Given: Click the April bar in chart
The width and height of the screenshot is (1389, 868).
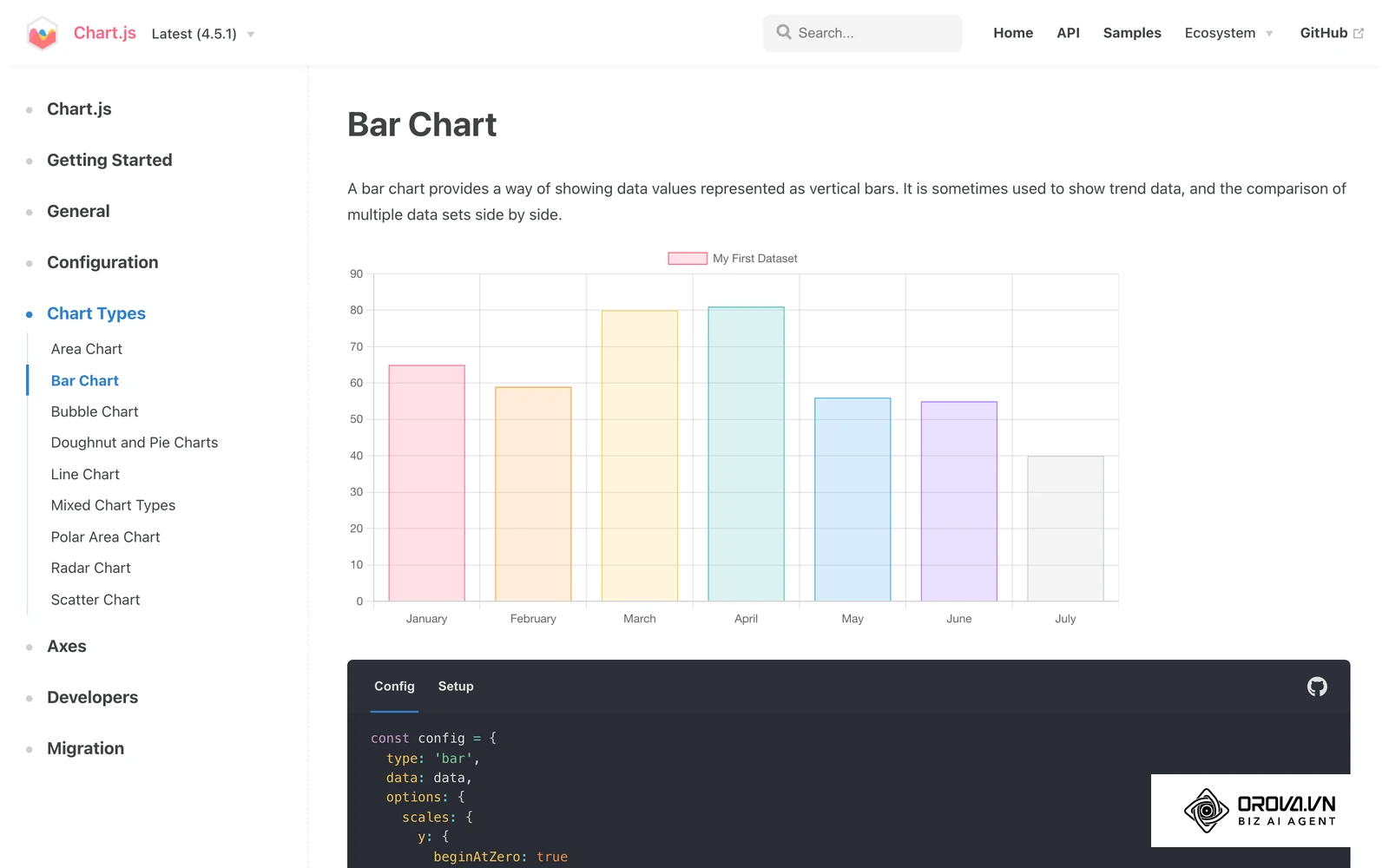Looking at the screenshot, I should click(x=746, y=454).
